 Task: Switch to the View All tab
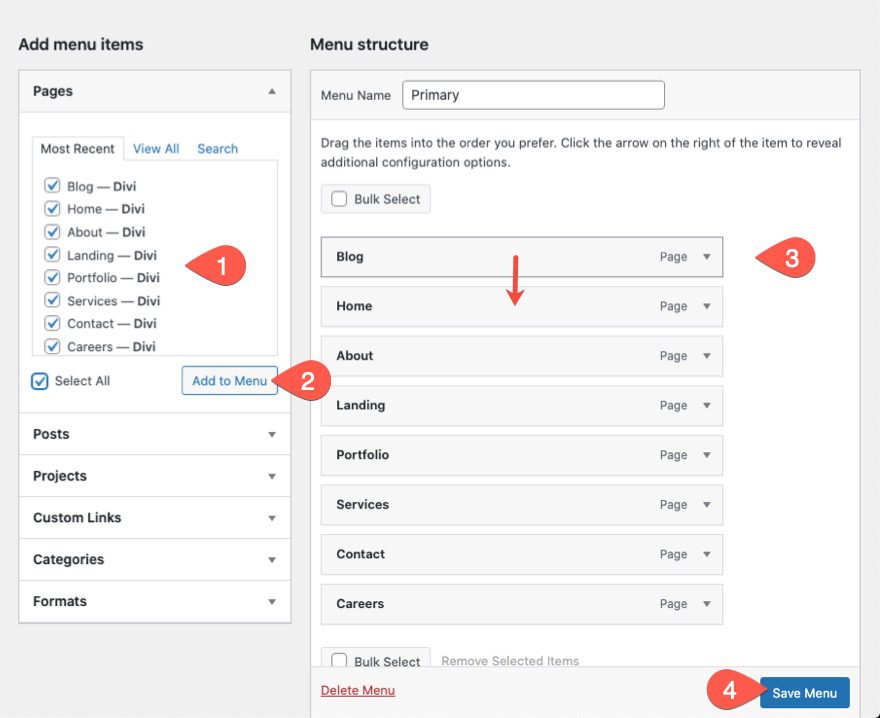[156, 148]
